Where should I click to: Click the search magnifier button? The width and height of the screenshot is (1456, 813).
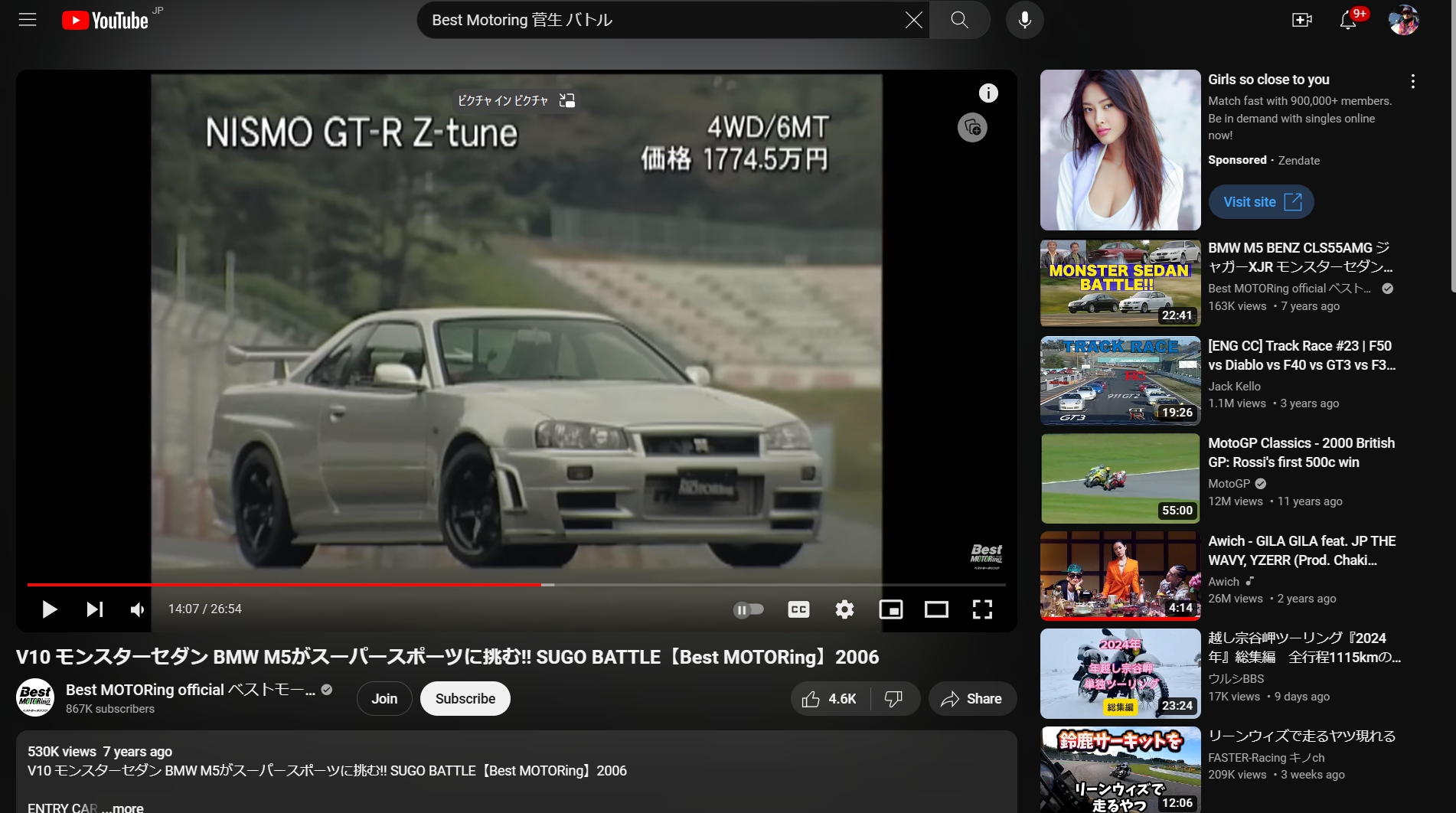click(960, 20)
